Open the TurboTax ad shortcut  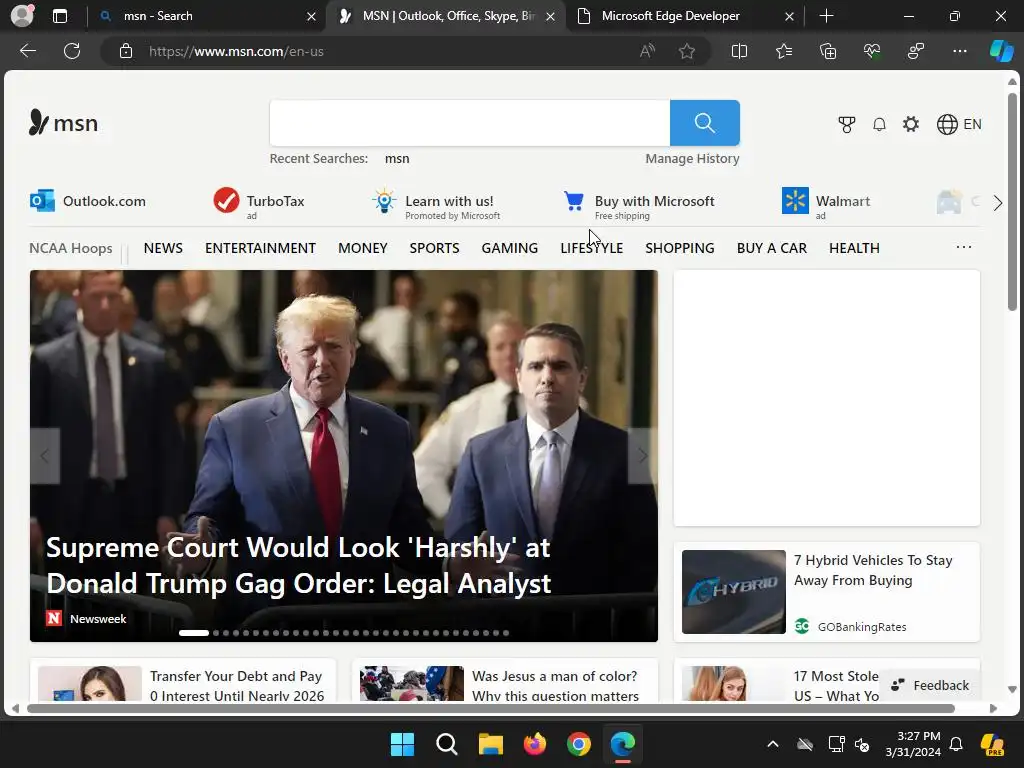point(259,202)
